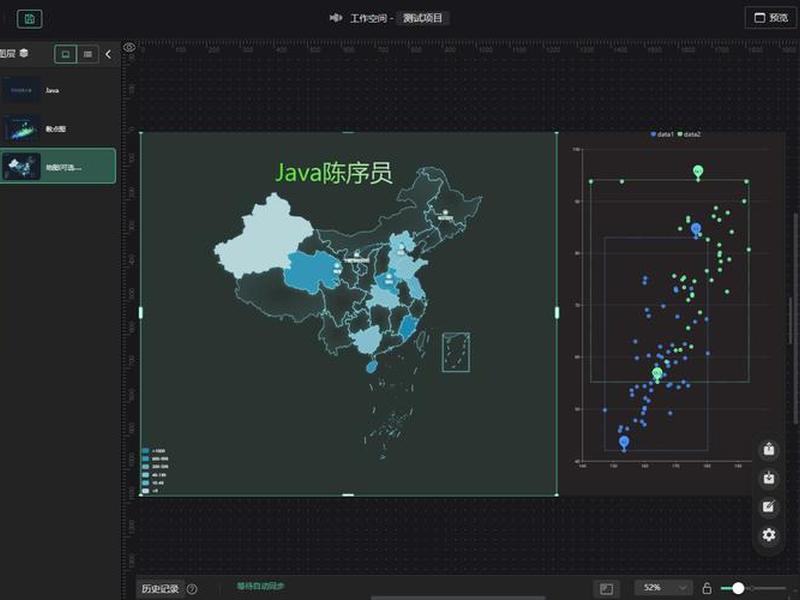Screen dimensions: 800x600
Task: Toggle the zoom lock icon
Action: tap(707, 588)
